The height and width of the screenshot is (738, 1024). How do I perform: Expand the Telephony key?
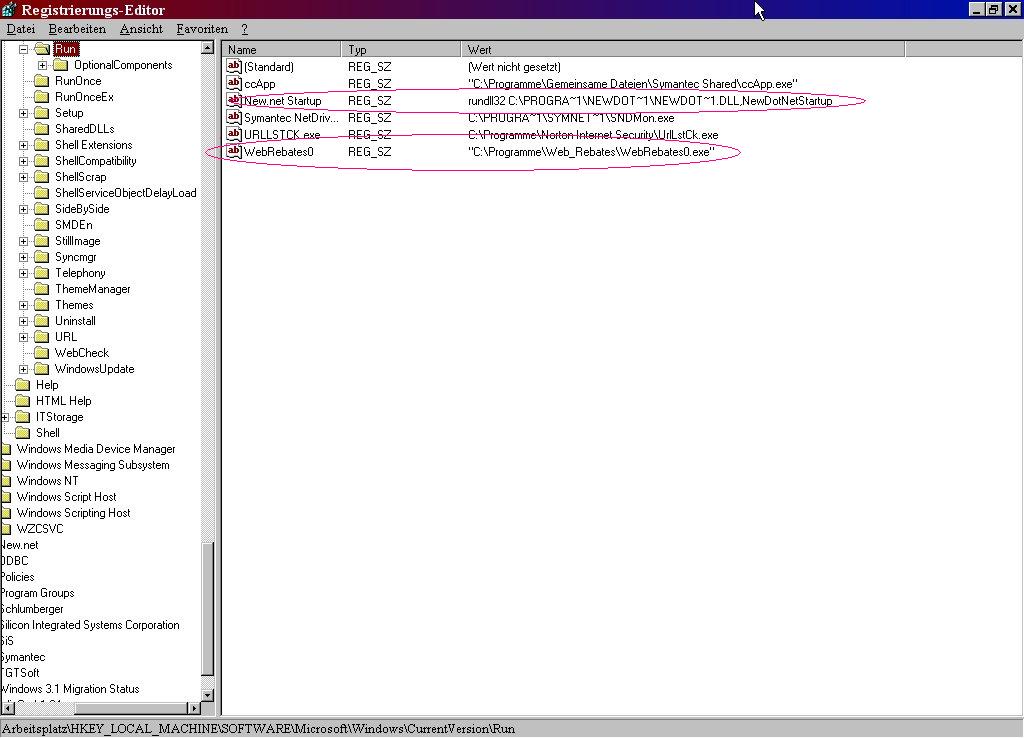point(24,273)
